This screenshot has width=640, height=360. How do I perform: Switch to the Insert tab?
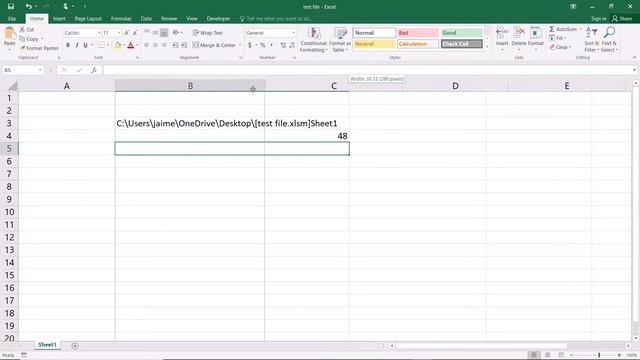59,19
